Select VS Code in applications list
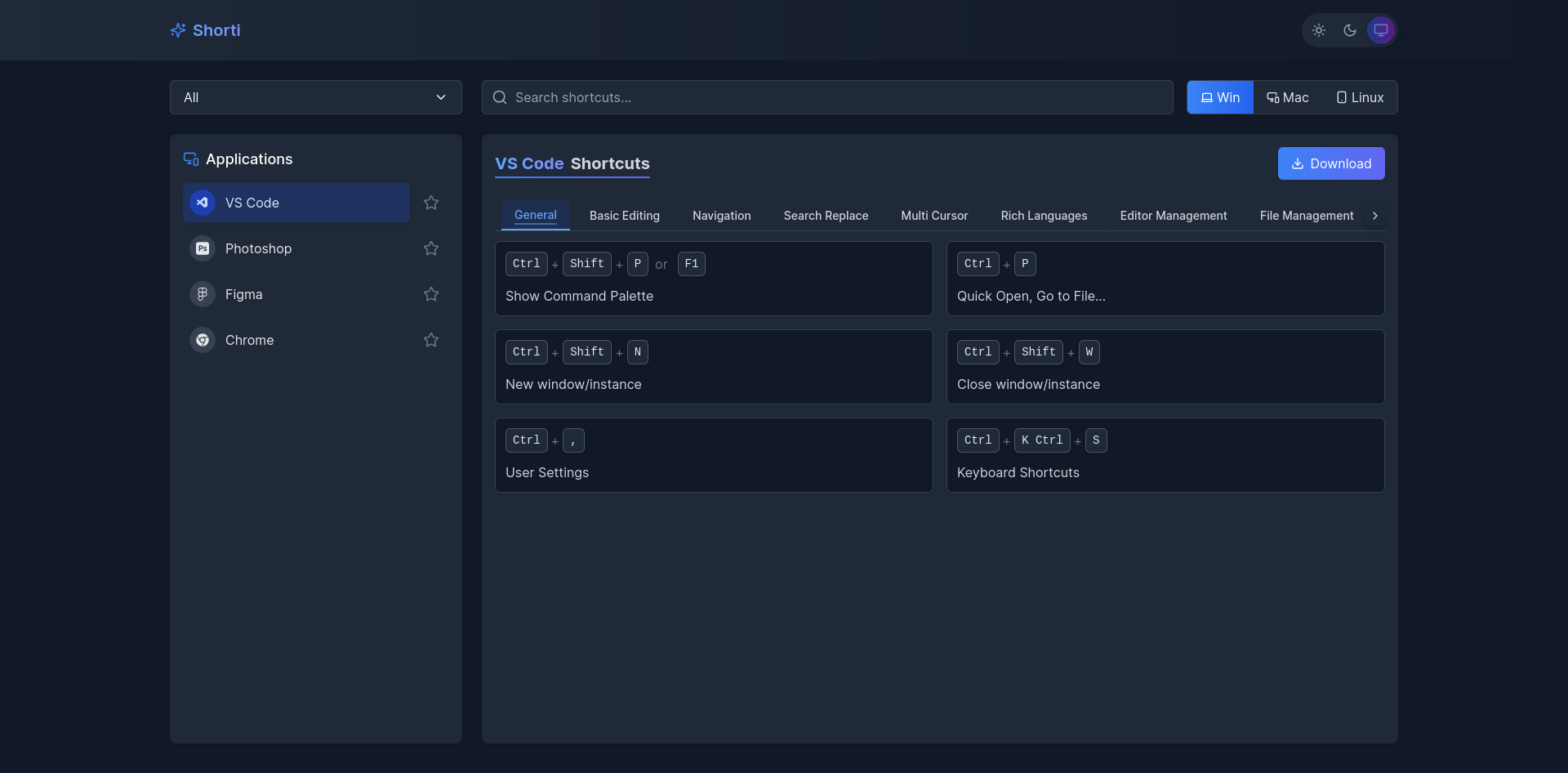This screenshot has width=1568, height=773. tap(296, 203)
